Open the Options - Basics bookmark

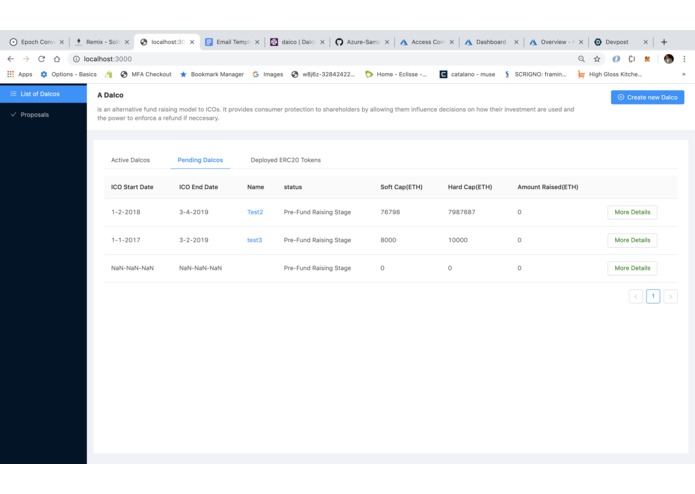point(68,74)
